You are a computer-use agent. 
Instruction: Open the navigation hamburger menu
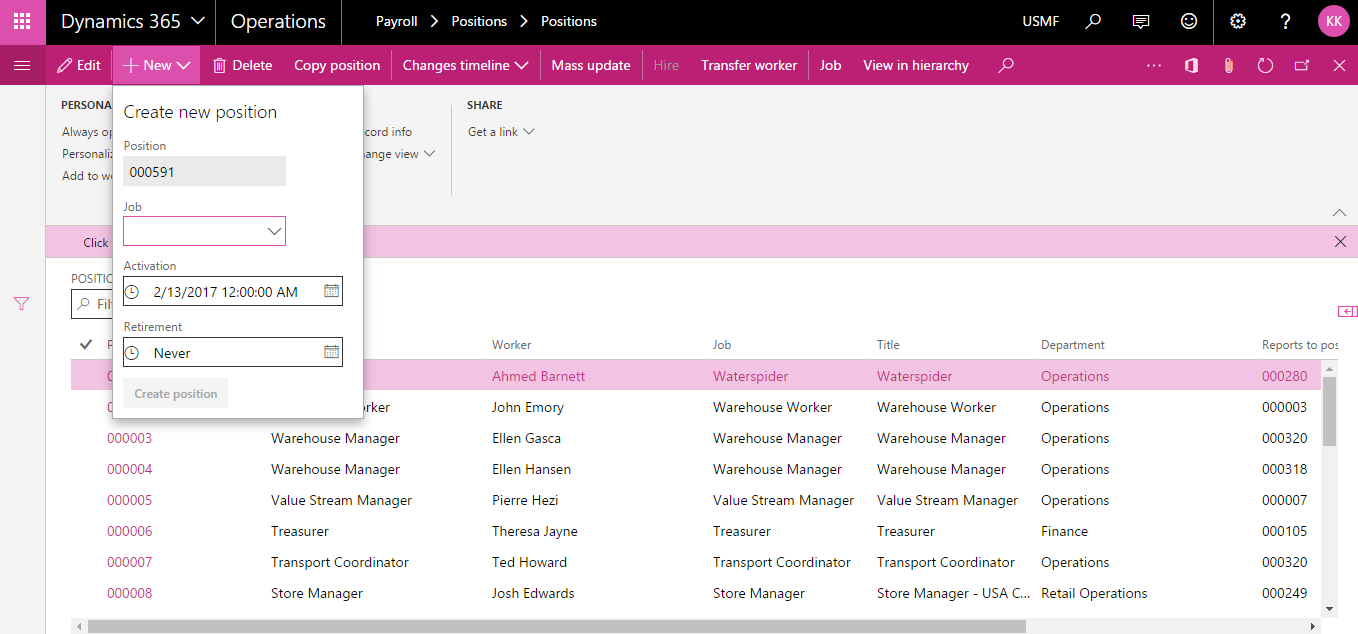pos(21,64)
